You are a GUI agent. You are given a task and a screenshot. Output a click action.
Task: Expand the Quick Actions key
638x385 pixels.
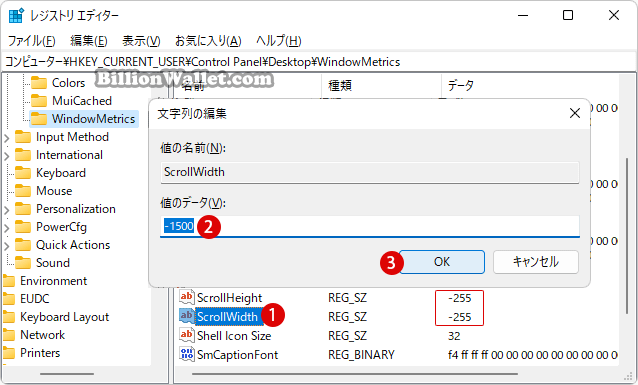click(x=7, y=245)
